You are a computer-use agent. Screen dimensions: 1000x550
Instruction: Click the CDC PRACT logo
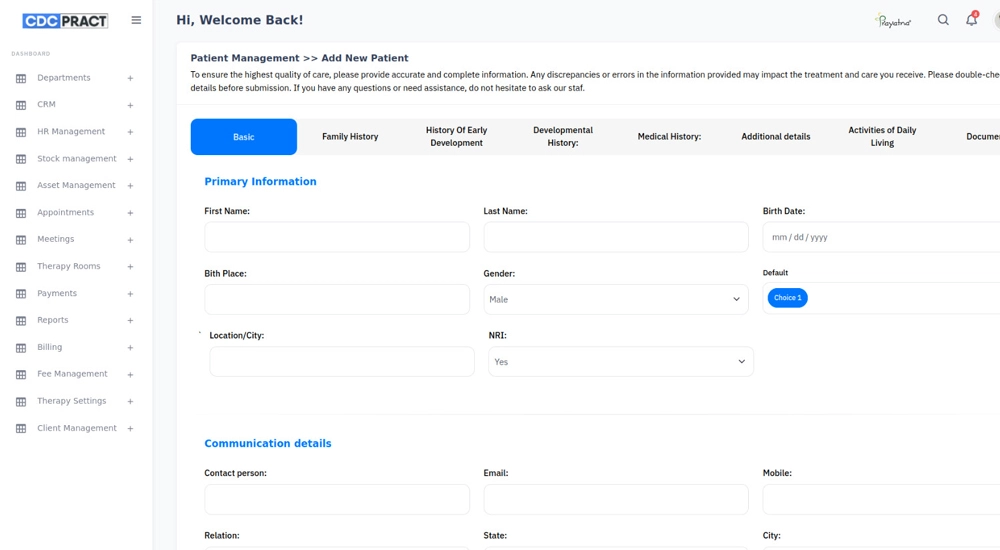point(65,20)
